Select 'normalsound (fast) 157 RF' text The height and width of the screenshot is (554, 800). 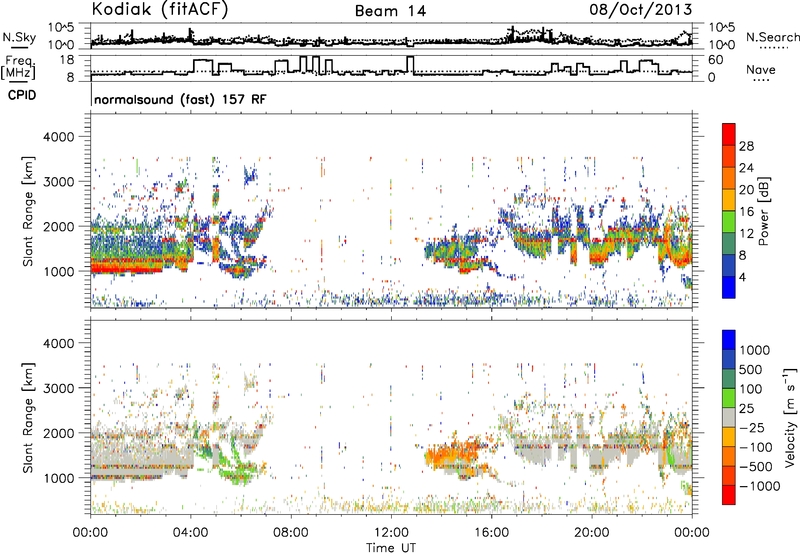(x=180, y=99)
